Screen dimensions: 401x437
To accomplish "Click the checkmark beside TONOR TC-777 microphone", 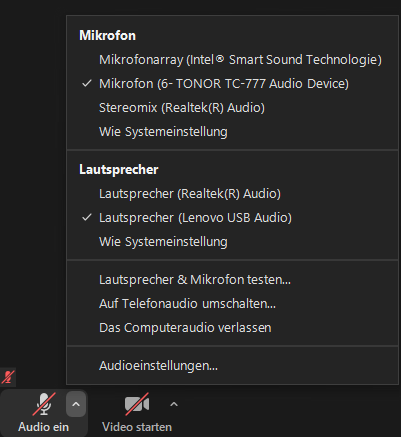I will [87, 83].
